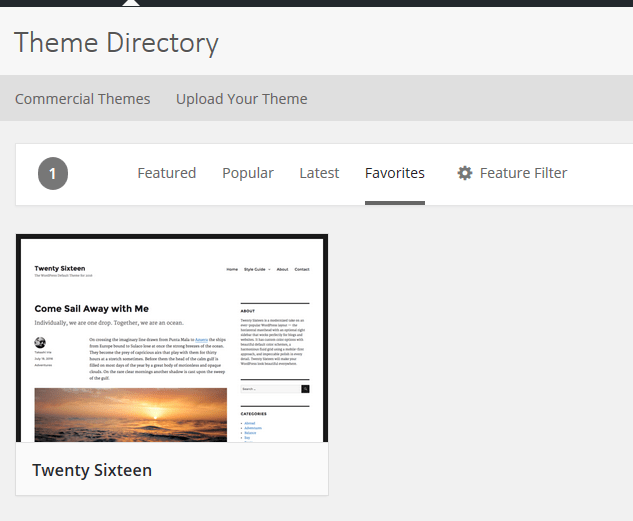Select the Favorites tab
This screenshot has width=633, height=521.
click(394, 173)
